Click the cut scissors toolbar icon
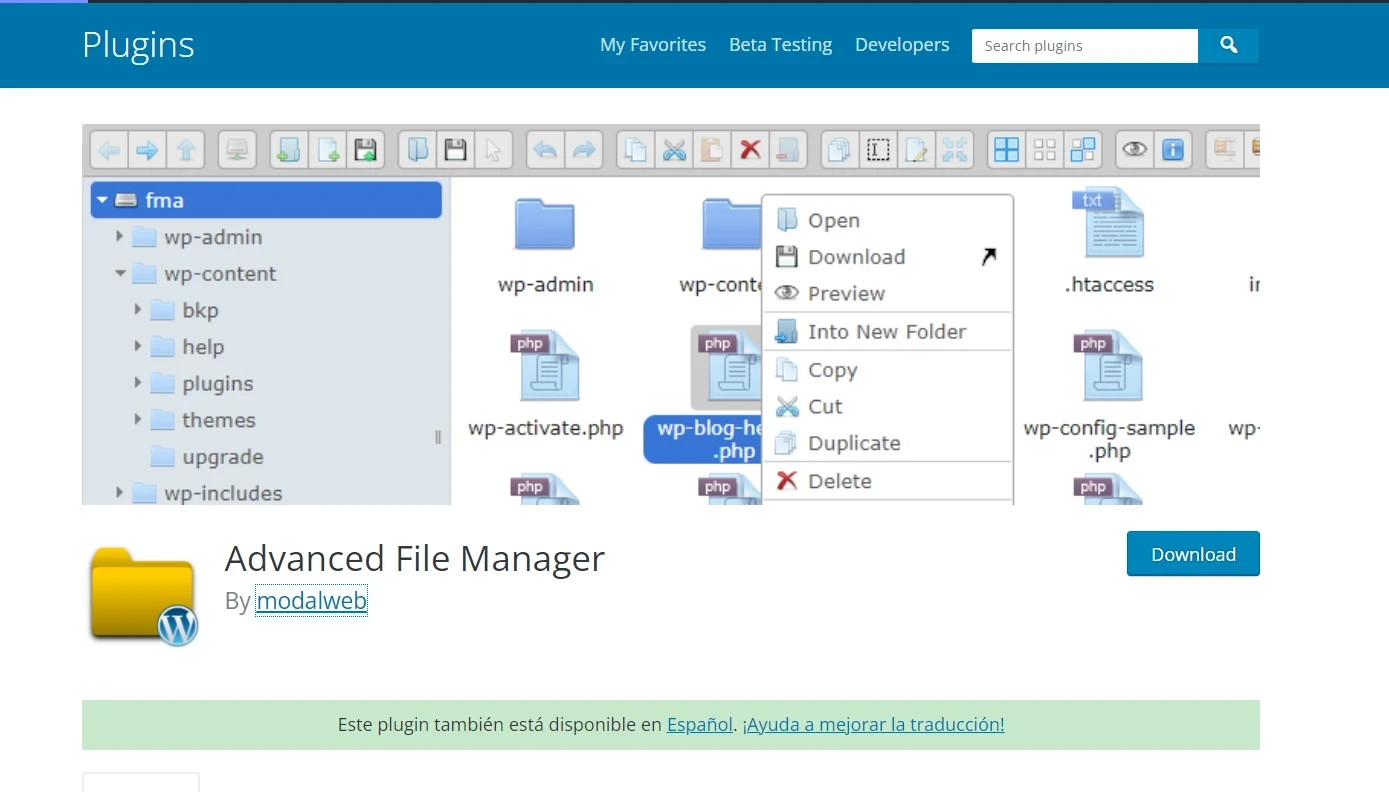Image resolution: width=1389 pixels, height=792 pixels. click(674, 150)
